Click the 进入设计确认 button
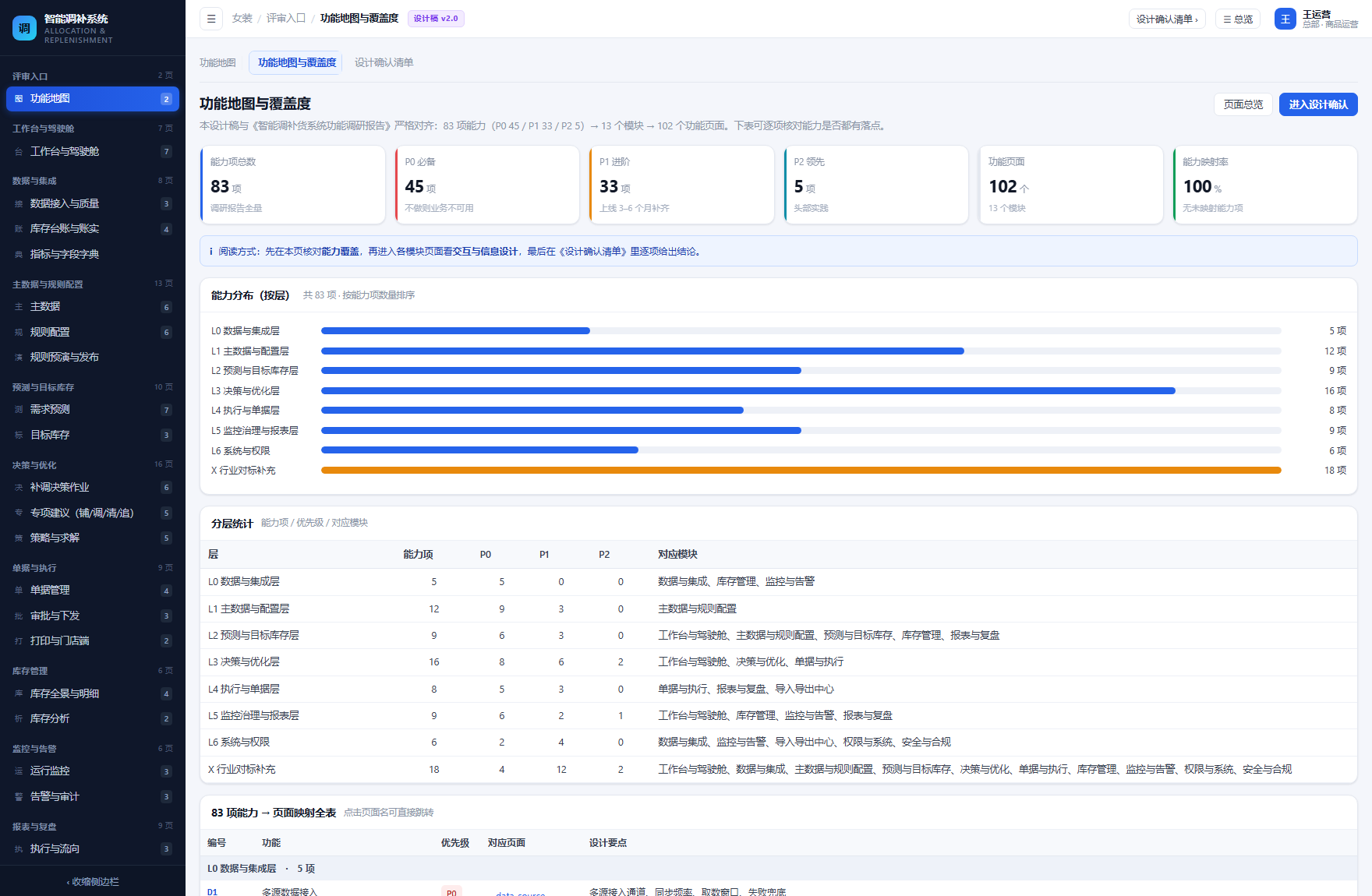Screen dimensions: 1372x896 point(1318,104)
